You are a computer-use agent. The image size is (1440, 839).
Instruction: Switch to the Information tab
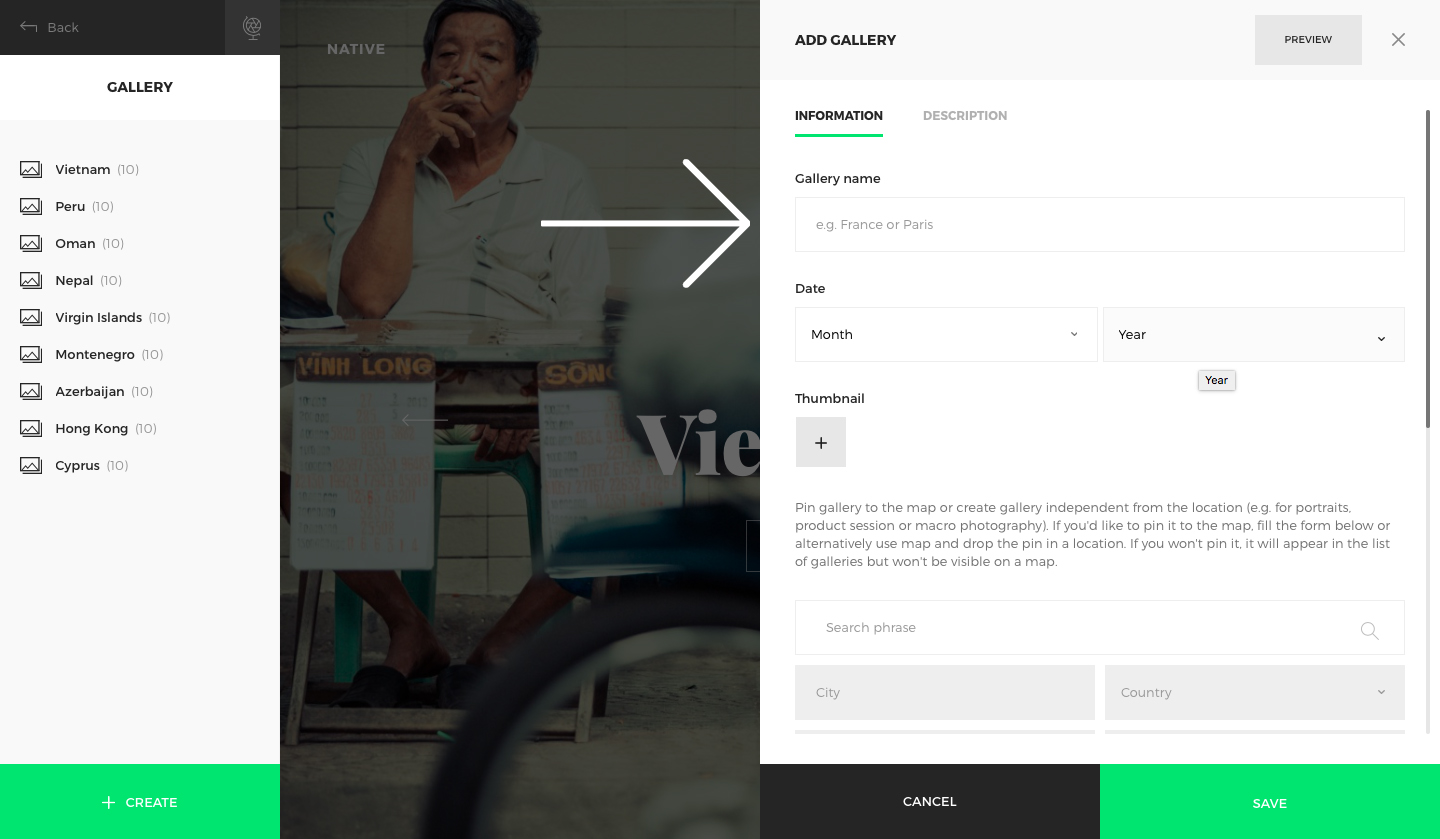click(x=839, y=116)
